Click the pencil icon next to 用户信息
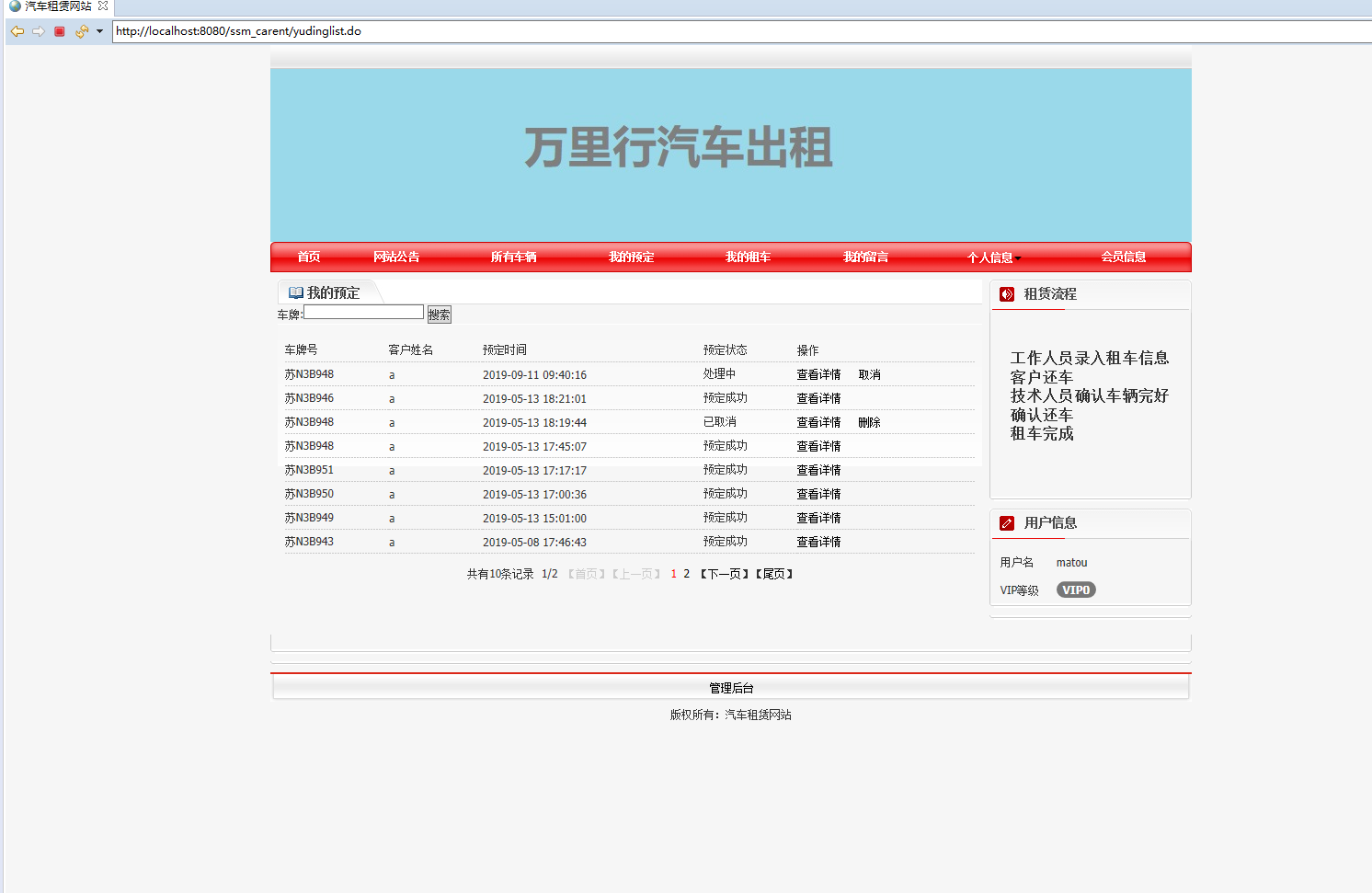The width and height of the screenshot is (1372, 893). point(1006,522)
